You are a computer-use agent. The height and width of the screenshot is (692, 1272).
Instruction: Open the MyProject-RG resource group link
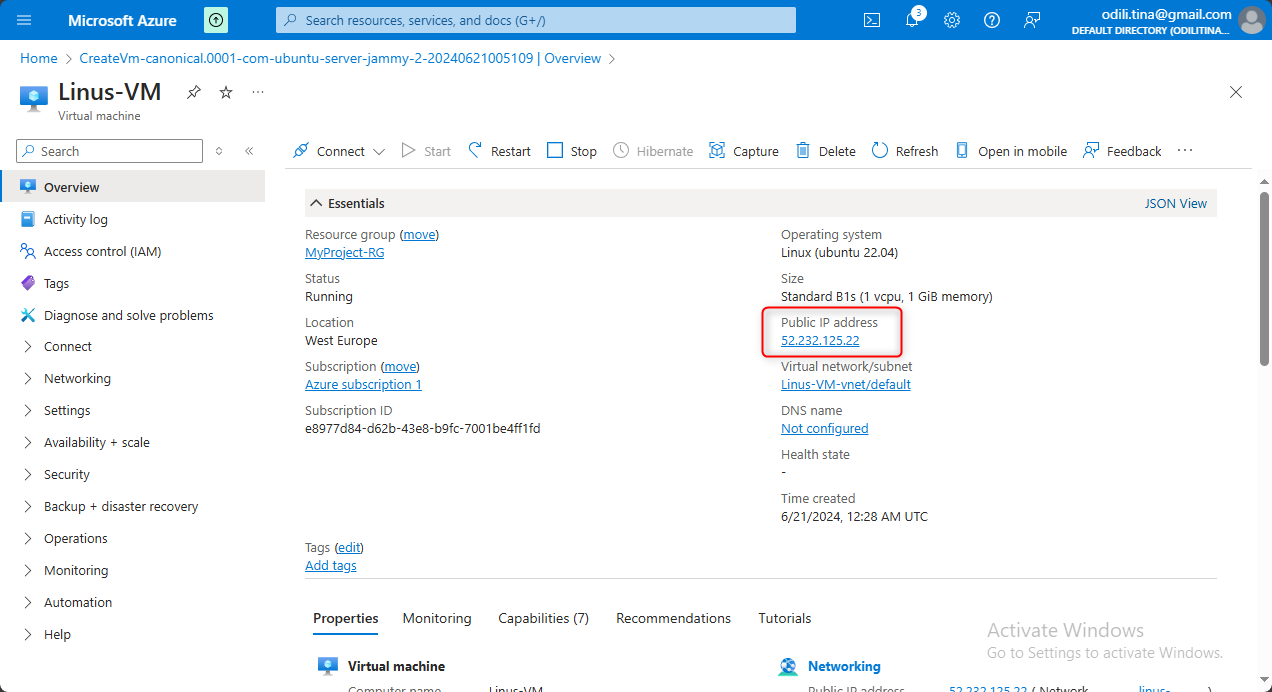[344, 253]
